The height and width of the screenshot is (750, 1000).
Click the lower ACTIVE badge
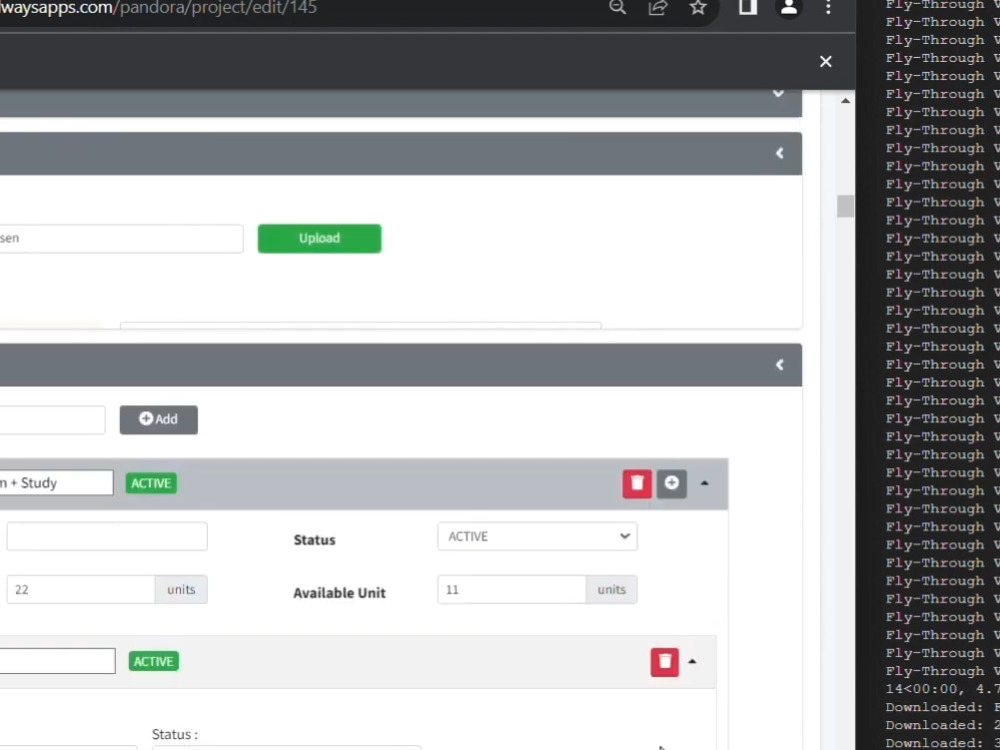[153, 661]
